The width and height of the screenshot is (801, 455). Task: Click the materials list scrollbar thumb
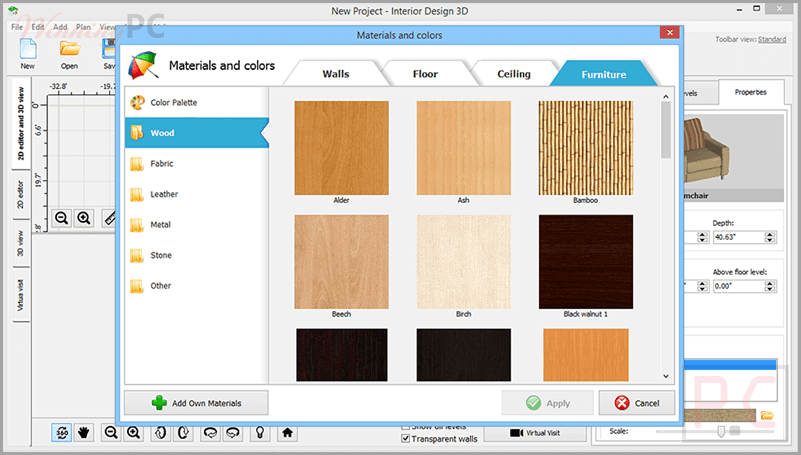[x=666, y=130]
